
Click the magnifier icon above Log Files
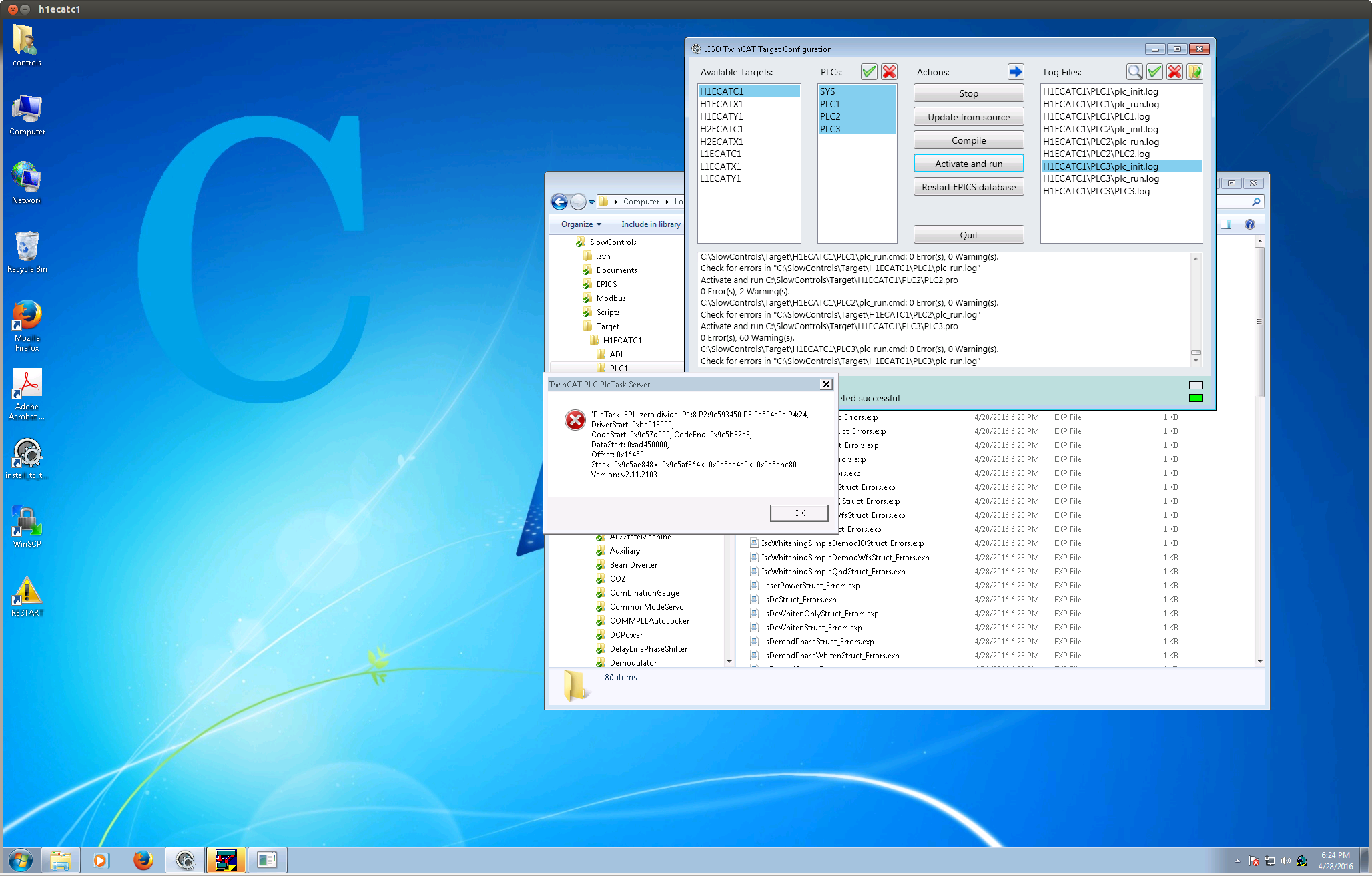pos(1134,72)
